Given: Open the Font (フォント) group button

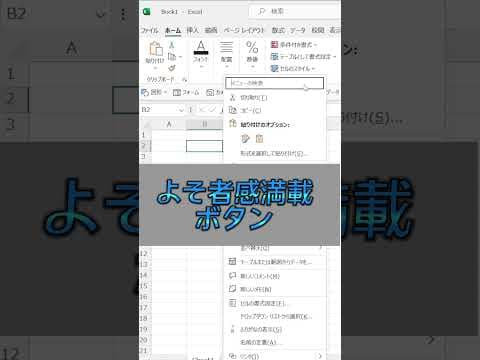Looking at the screenshot, I should tap(201, 54).
